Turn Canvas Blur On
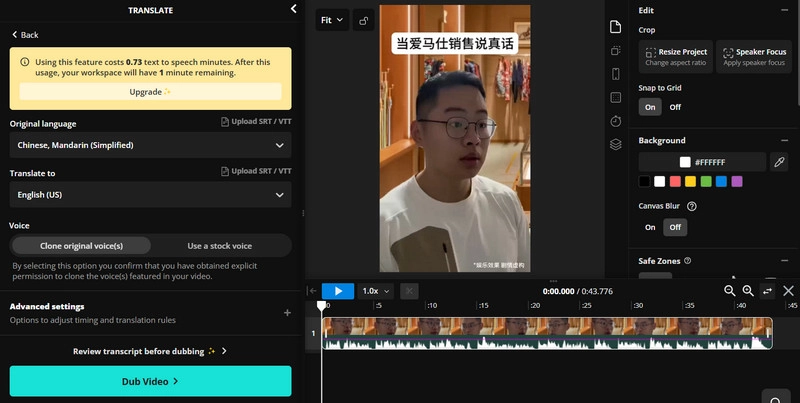The height and width of the screenshot is (403, 800). point(650,227)
